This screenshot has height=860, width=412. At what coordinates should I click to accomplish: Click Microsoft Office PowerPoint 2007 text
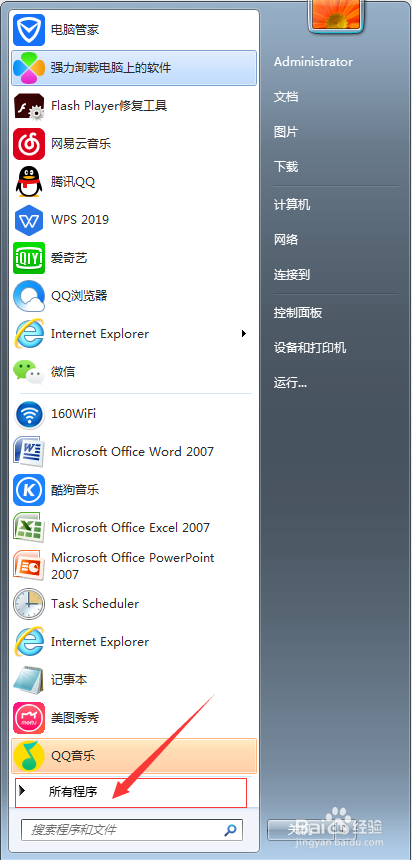(x=132, y=566)
